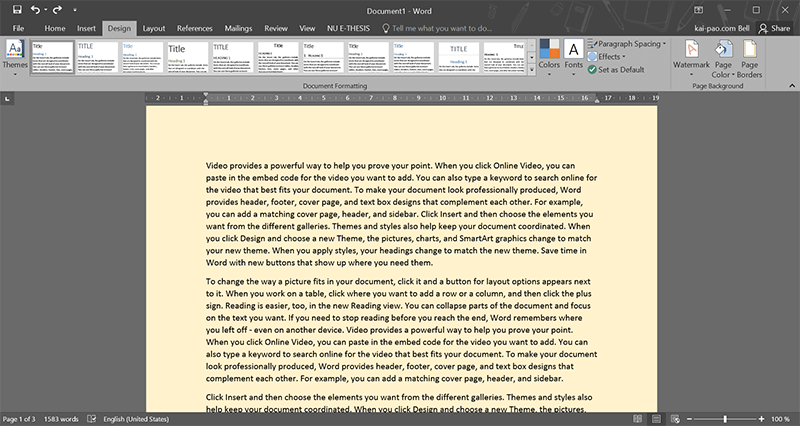Viewport: 800px width, 426px height.
Task: Open the Customize Quick Access Toolbar arrow
Action: [x=75, y=10]
